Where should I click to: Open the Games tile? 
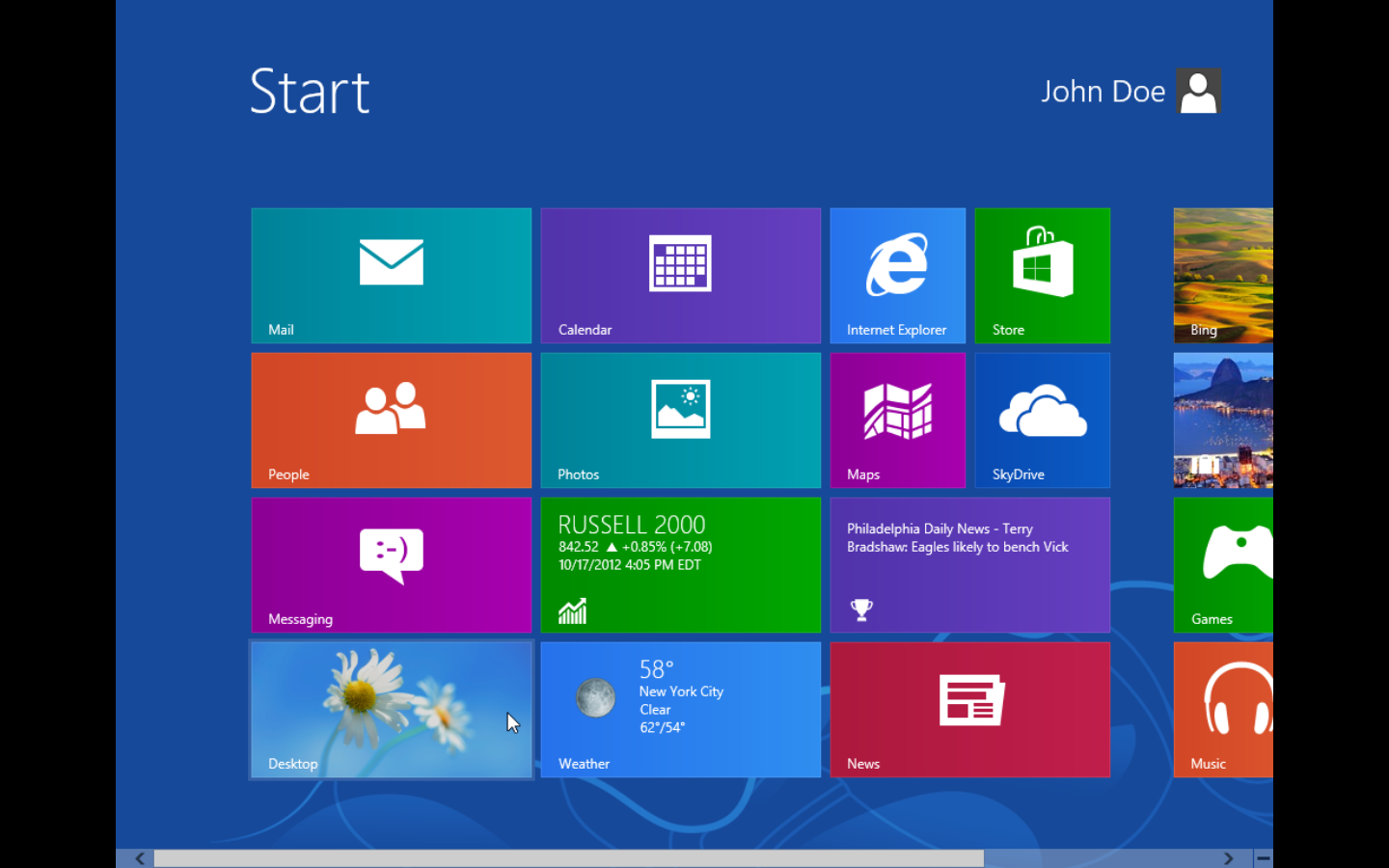(1223, 565)
